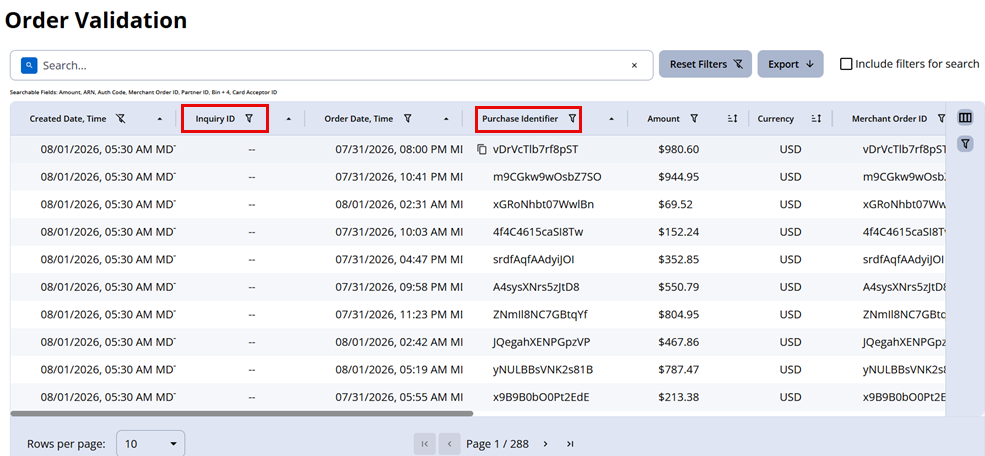985x456 pixels.
Task: Click order date 07/31/2026, 11:23 PM
Action: pyautogui.click(x=399, y=315)
